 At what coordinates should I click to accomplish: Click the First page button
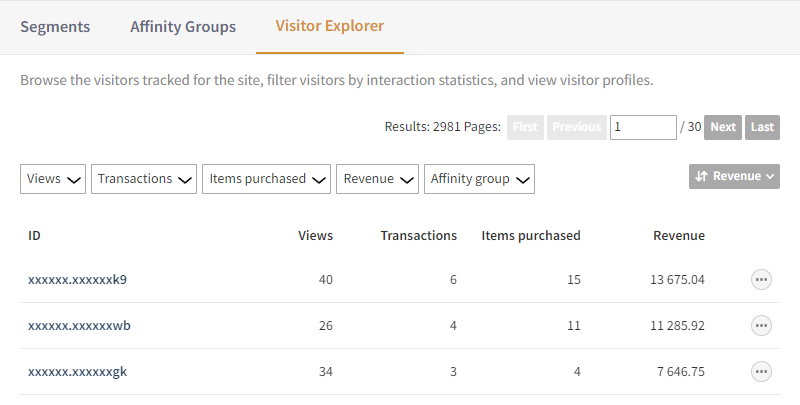pos(525,127)
